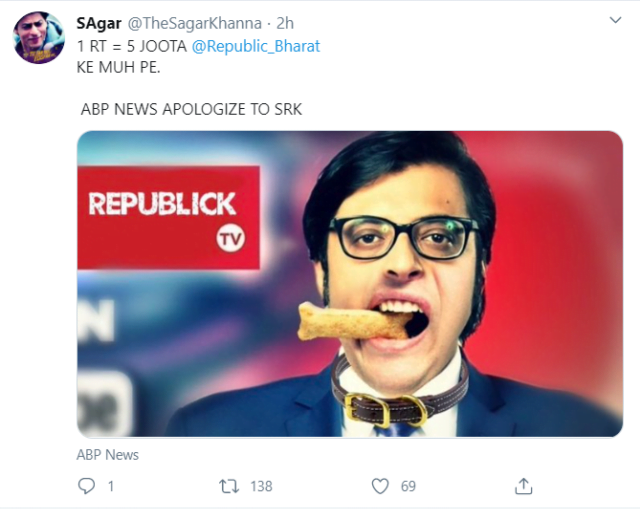Viewport: 640px width, 519px height.
Task: Open the tweet author's profile avatar
Action: tap(38, 37)
